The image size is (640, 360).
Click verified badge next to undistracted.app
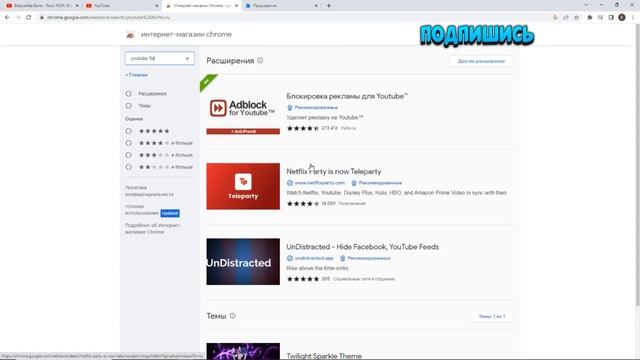click(290, 258)
